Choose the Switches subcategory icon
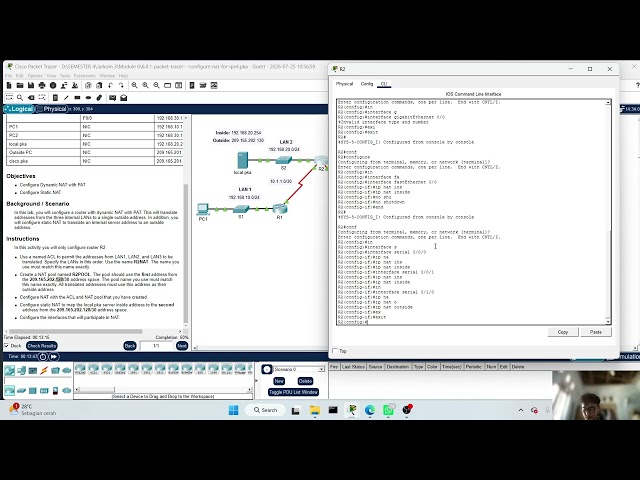The image size is (640, 480). click(x=21, y=391)
